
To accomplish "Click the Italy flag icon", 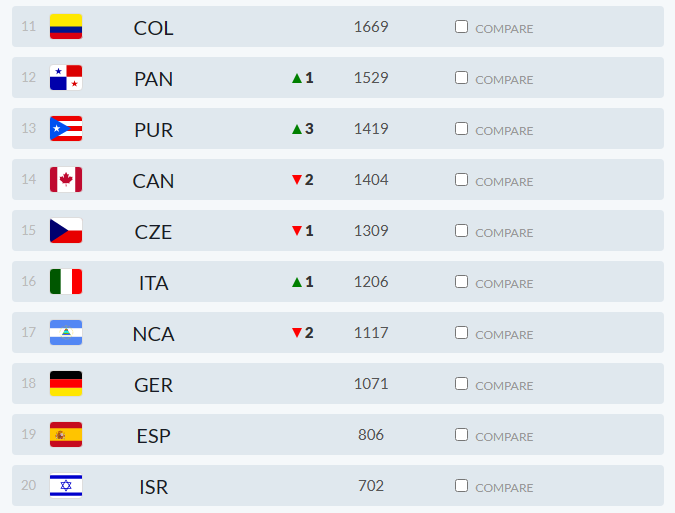I will (66, 282).
